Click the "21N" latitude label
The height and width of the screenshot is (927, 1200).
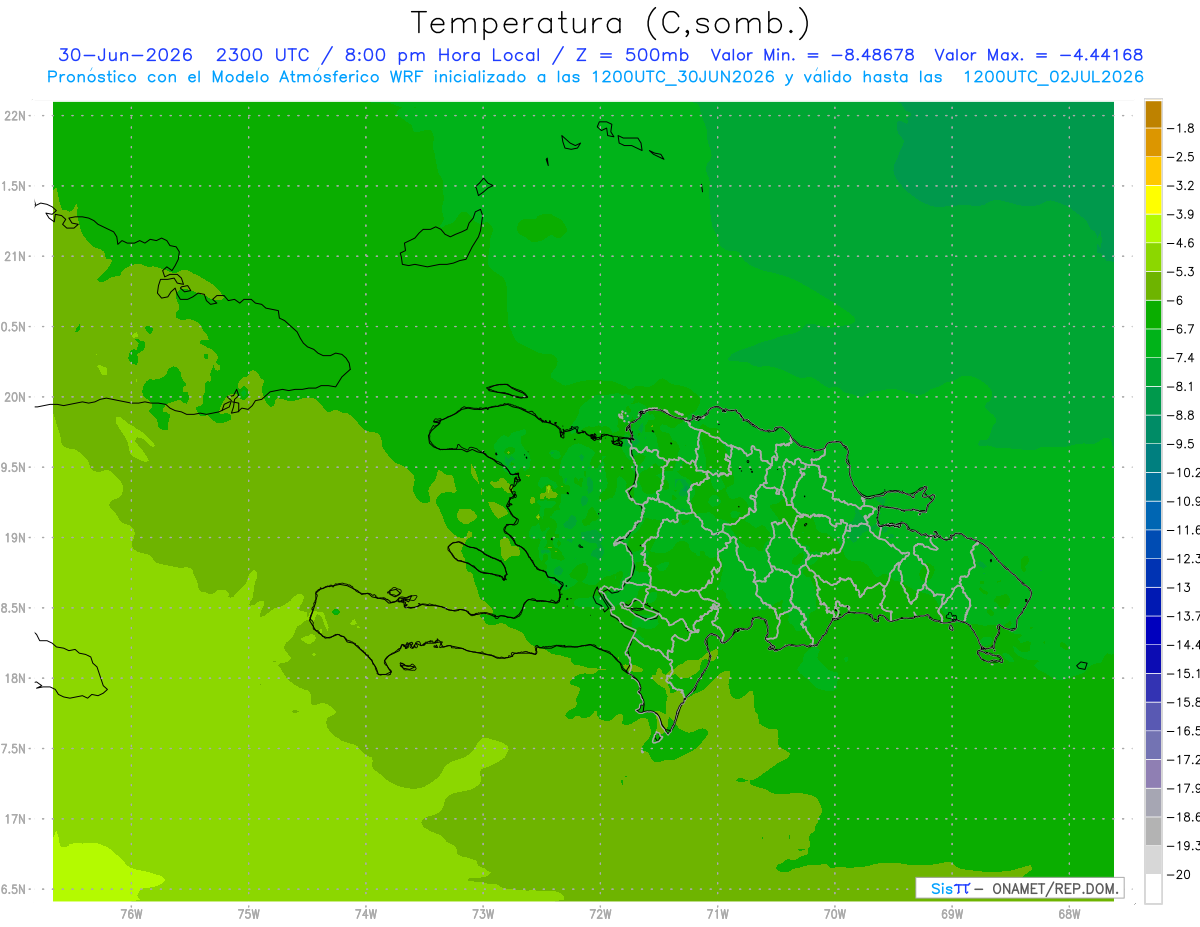(x=15, y=257)
